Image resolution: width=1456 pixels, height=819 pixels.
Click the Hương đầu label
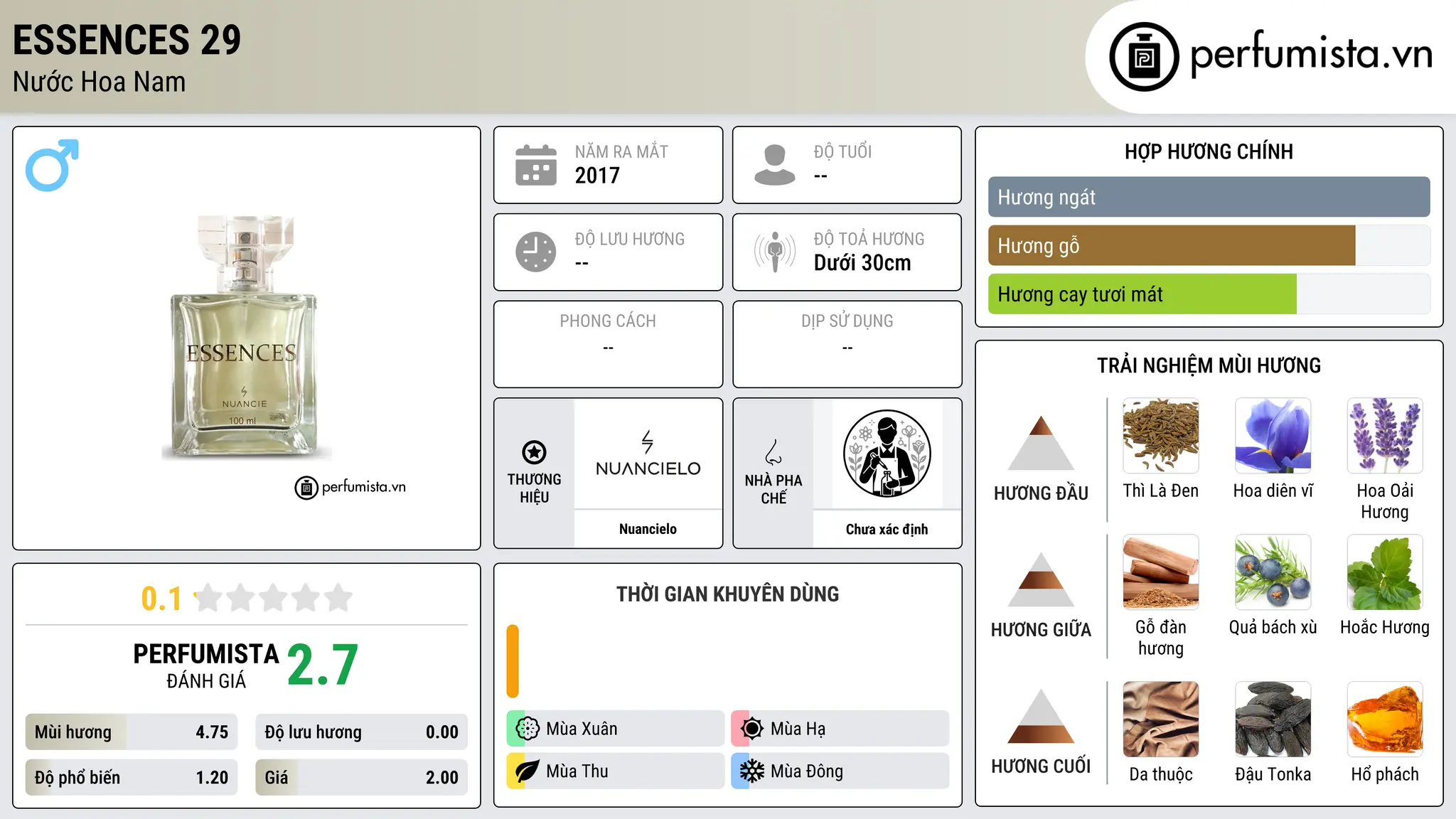pos(1041,493)
